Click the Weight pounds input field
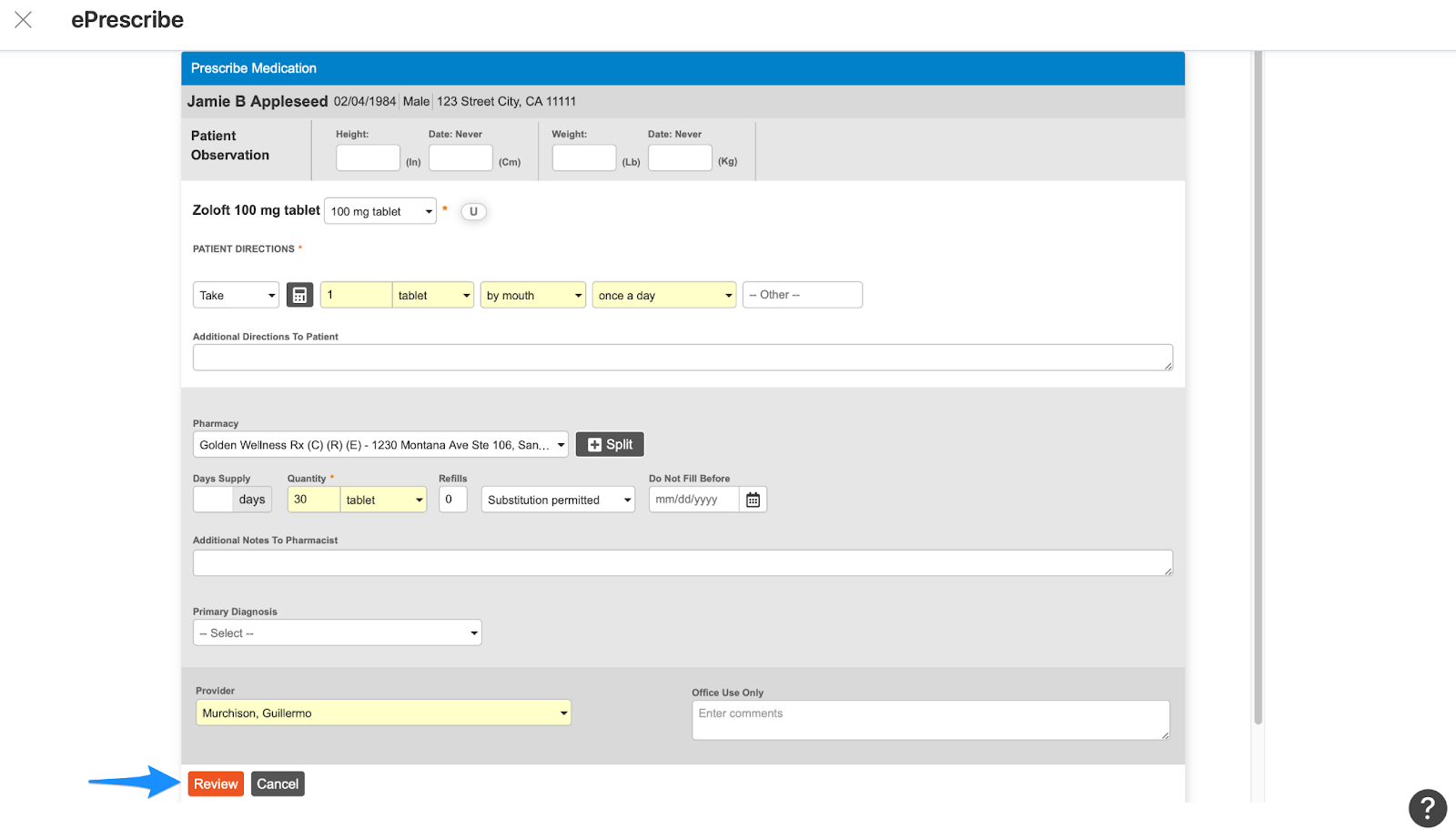Viewport: 1456px width, 840px height. [584, 157]
